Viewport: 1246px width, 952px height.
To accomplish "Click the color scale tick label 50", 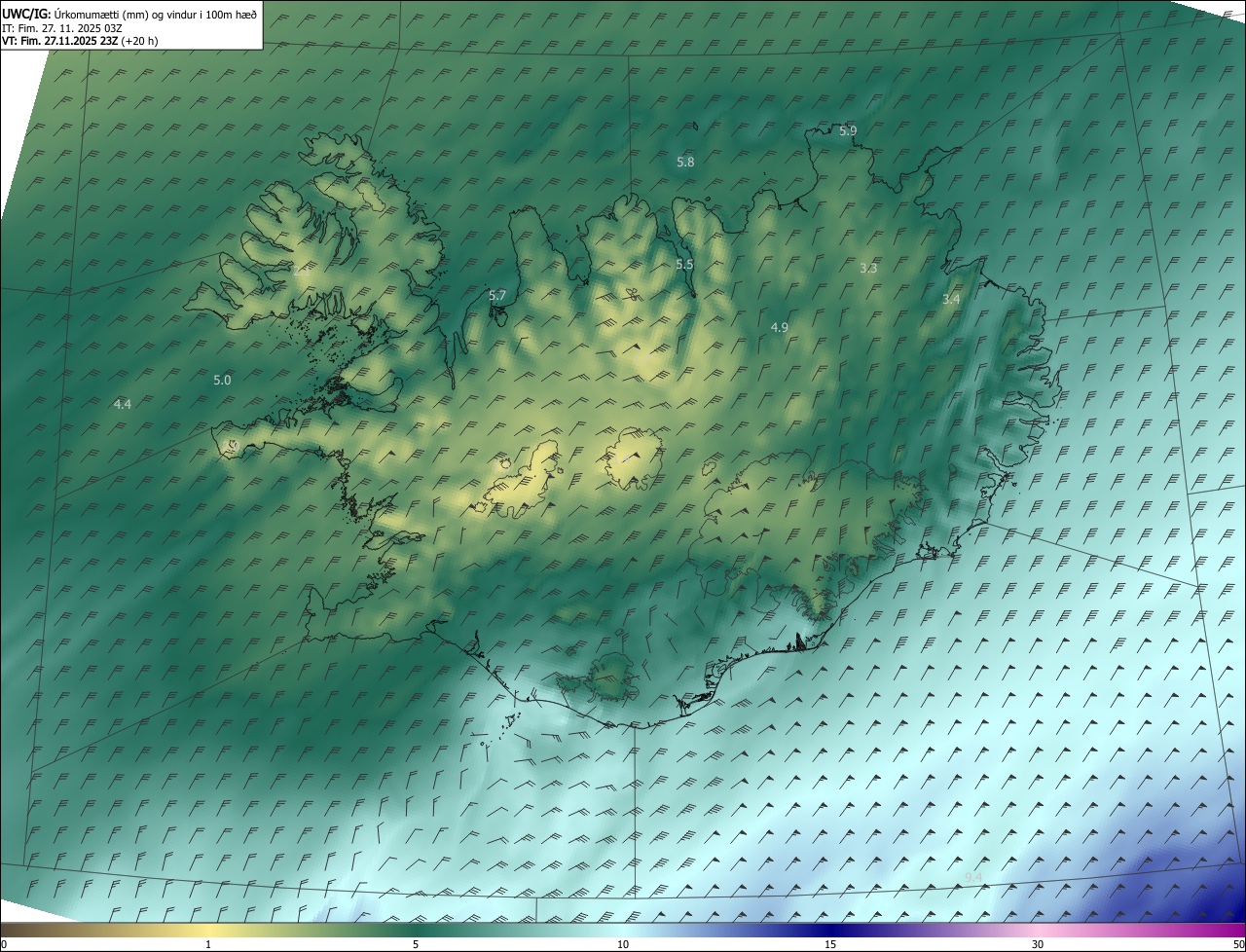I will tap(1238, 944).
